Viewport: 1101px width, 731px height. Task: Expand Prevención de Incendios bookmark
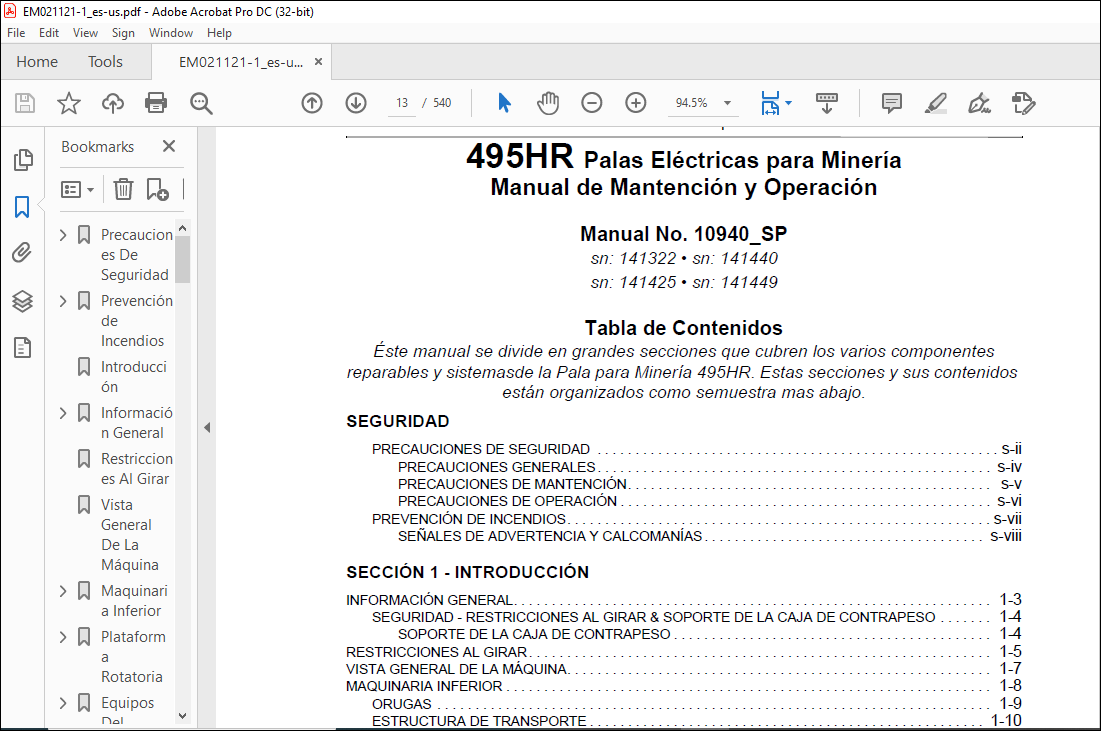point(63,301)
